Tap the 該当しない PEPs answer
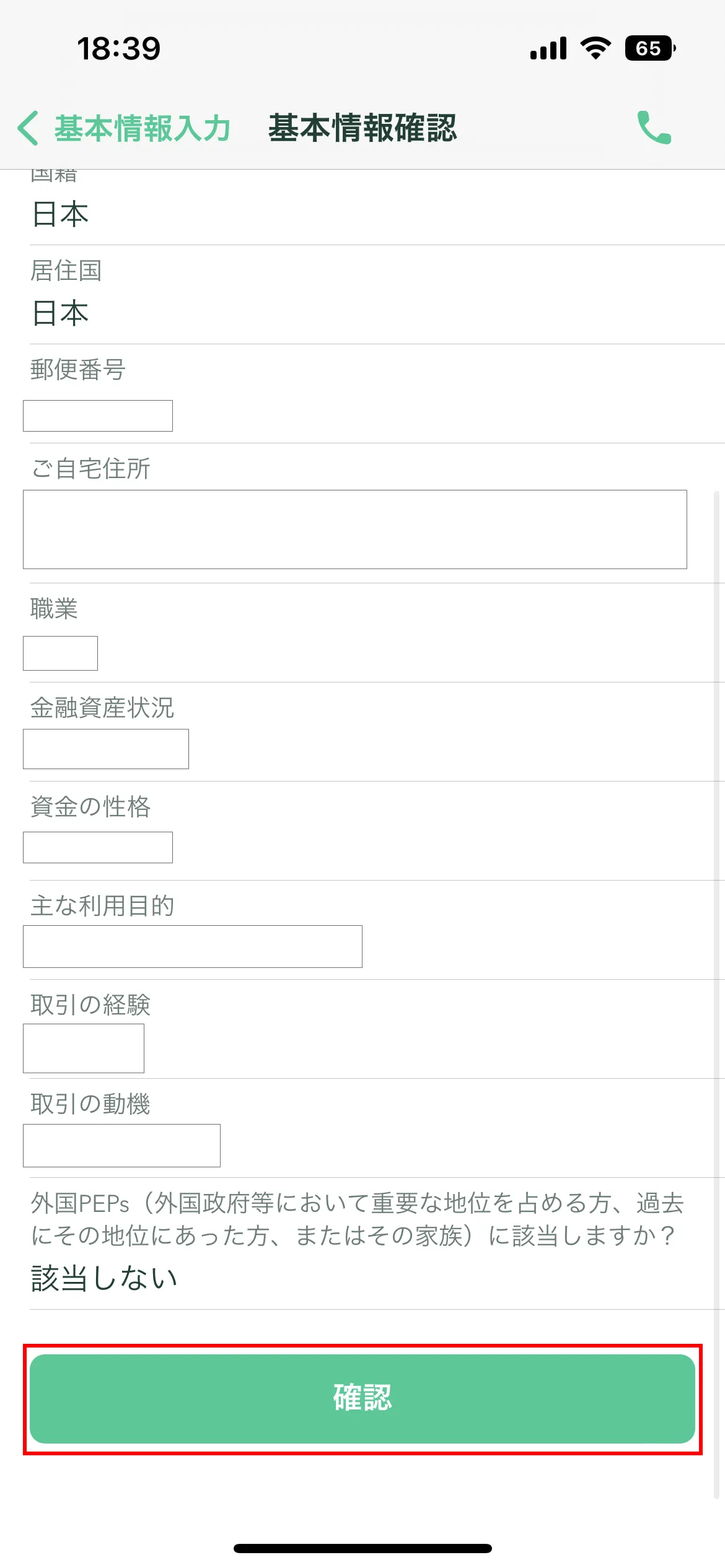This screenshot has width=725, height=1568. pos(104,1278)
